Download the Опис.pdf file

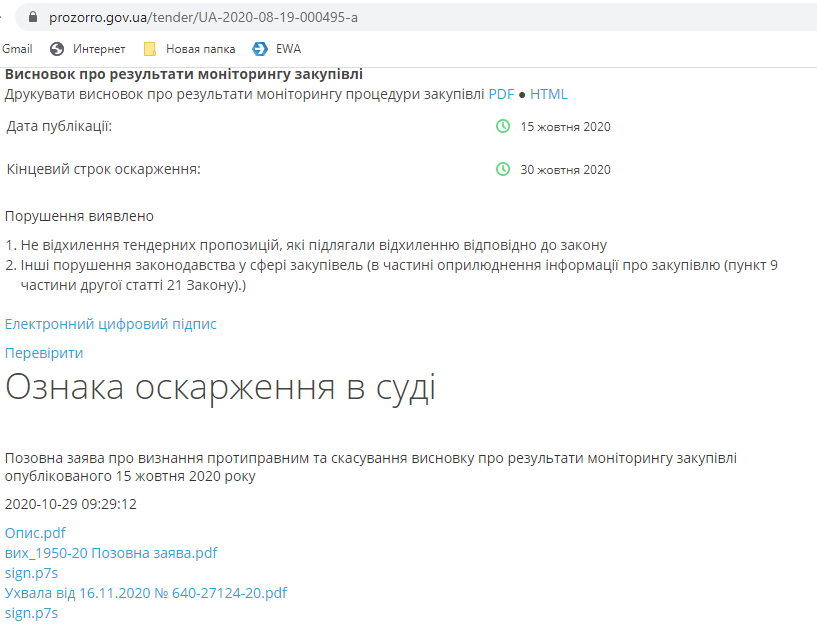coord(35,533)
